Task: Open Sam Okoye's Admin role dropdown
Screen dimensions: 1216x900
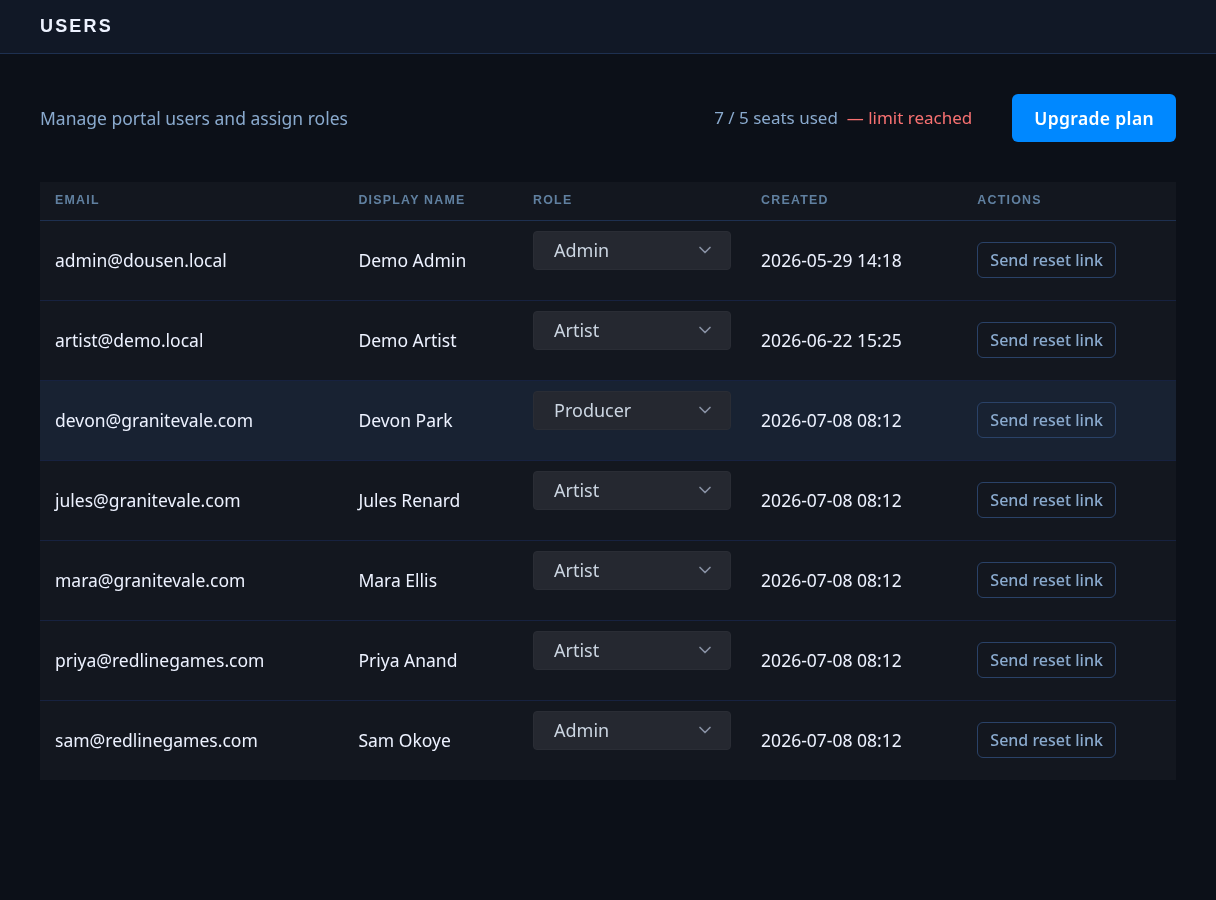Action: (x=632, y=730)
